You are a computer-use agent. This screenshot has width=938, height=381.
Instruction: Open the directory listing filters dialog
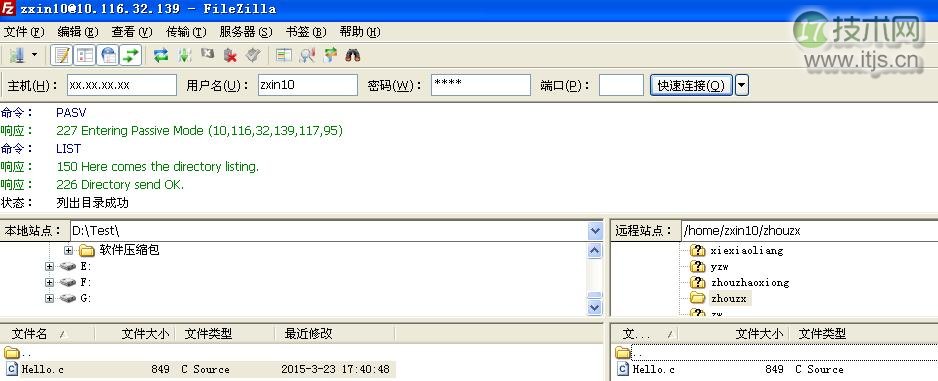284,56
